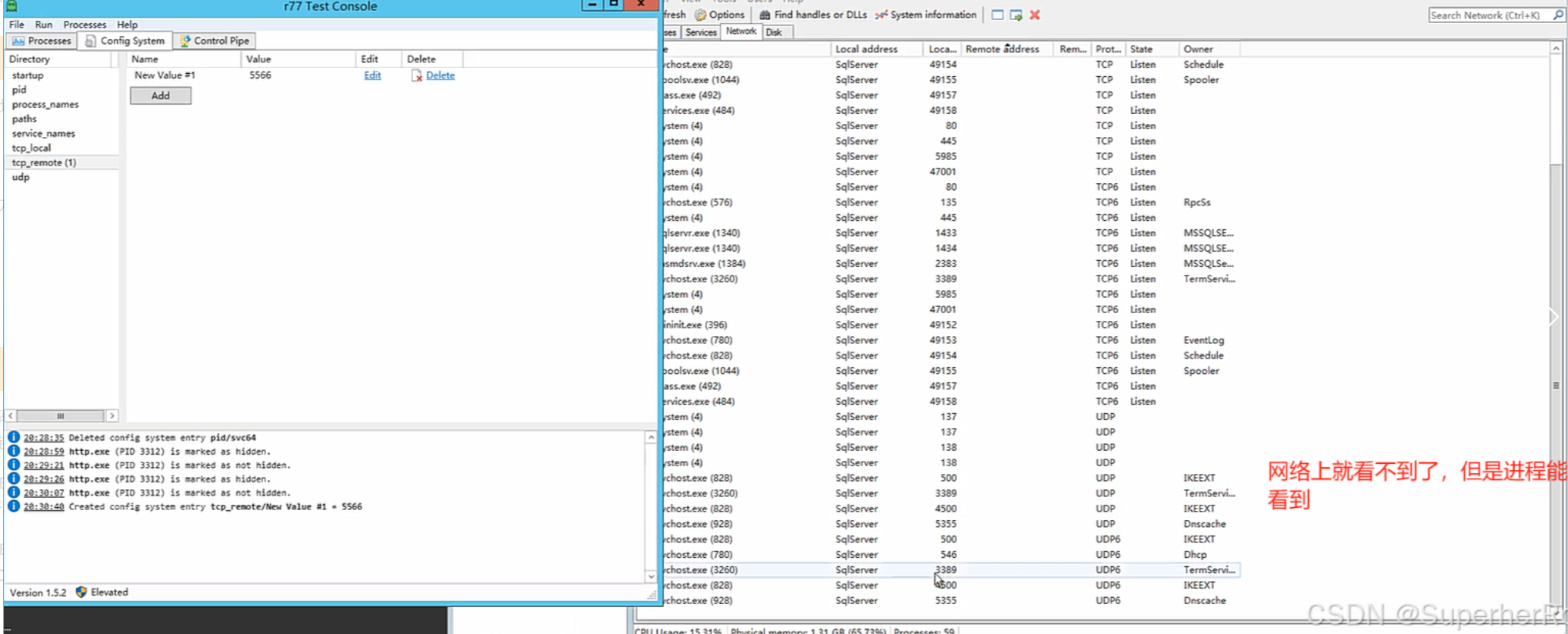Open the Run menu
Viewport: 1568px width, 634px height.
click(x=44, y=25)
